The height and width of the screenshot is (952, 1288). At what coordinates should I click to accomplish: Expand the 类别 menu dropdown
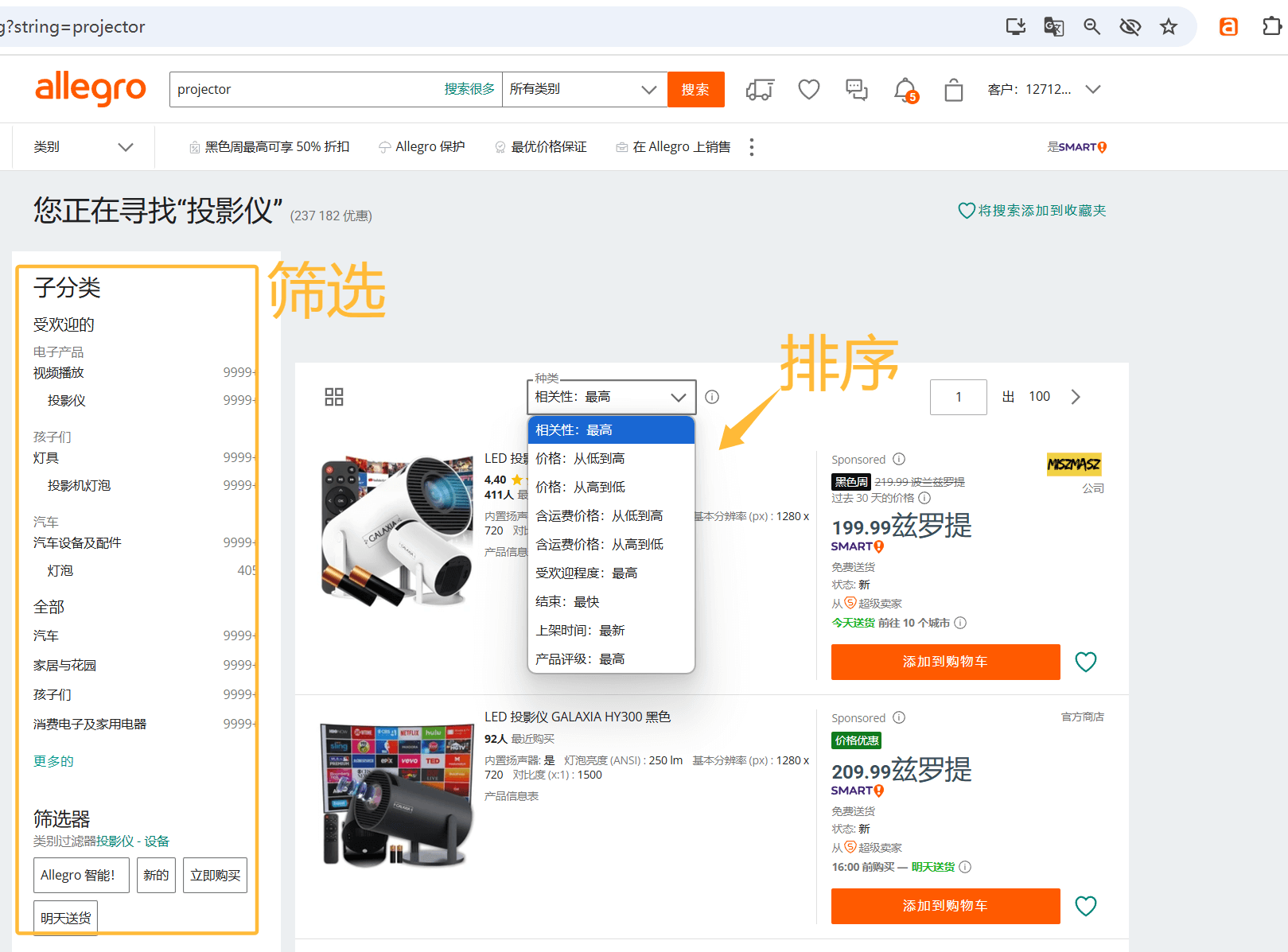click(x=84, y=147)
